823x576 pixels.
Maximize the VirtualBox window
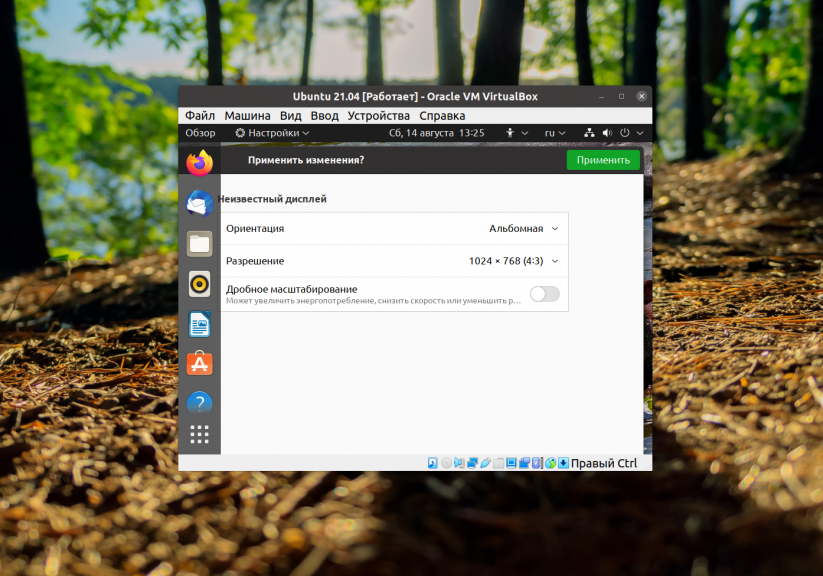[x=621, y=96]
